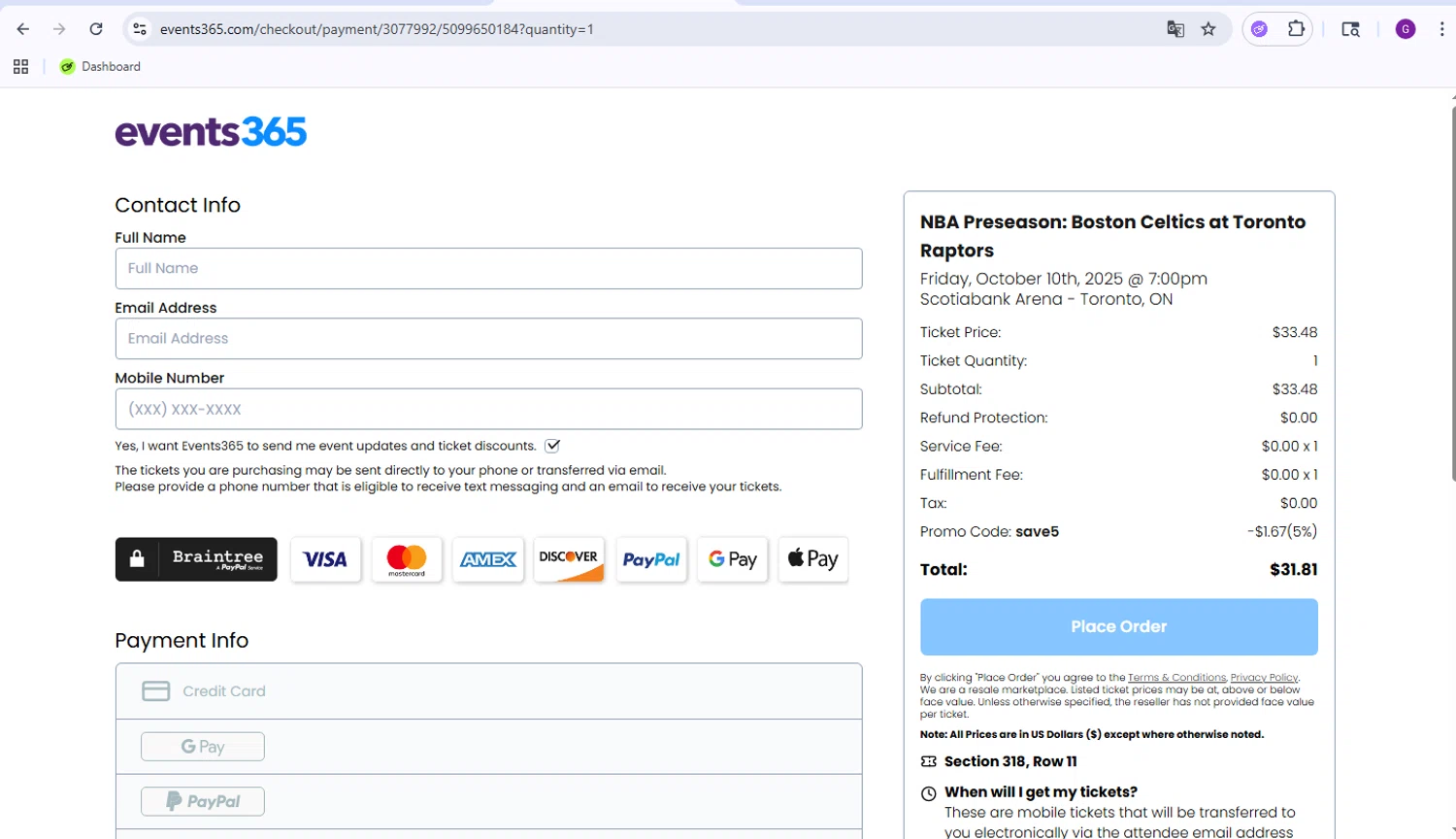This screenshot has width=1456, height=839.
Task: Click the Refund Protection label
Action: pyautogui.click(x=984, y=418)
